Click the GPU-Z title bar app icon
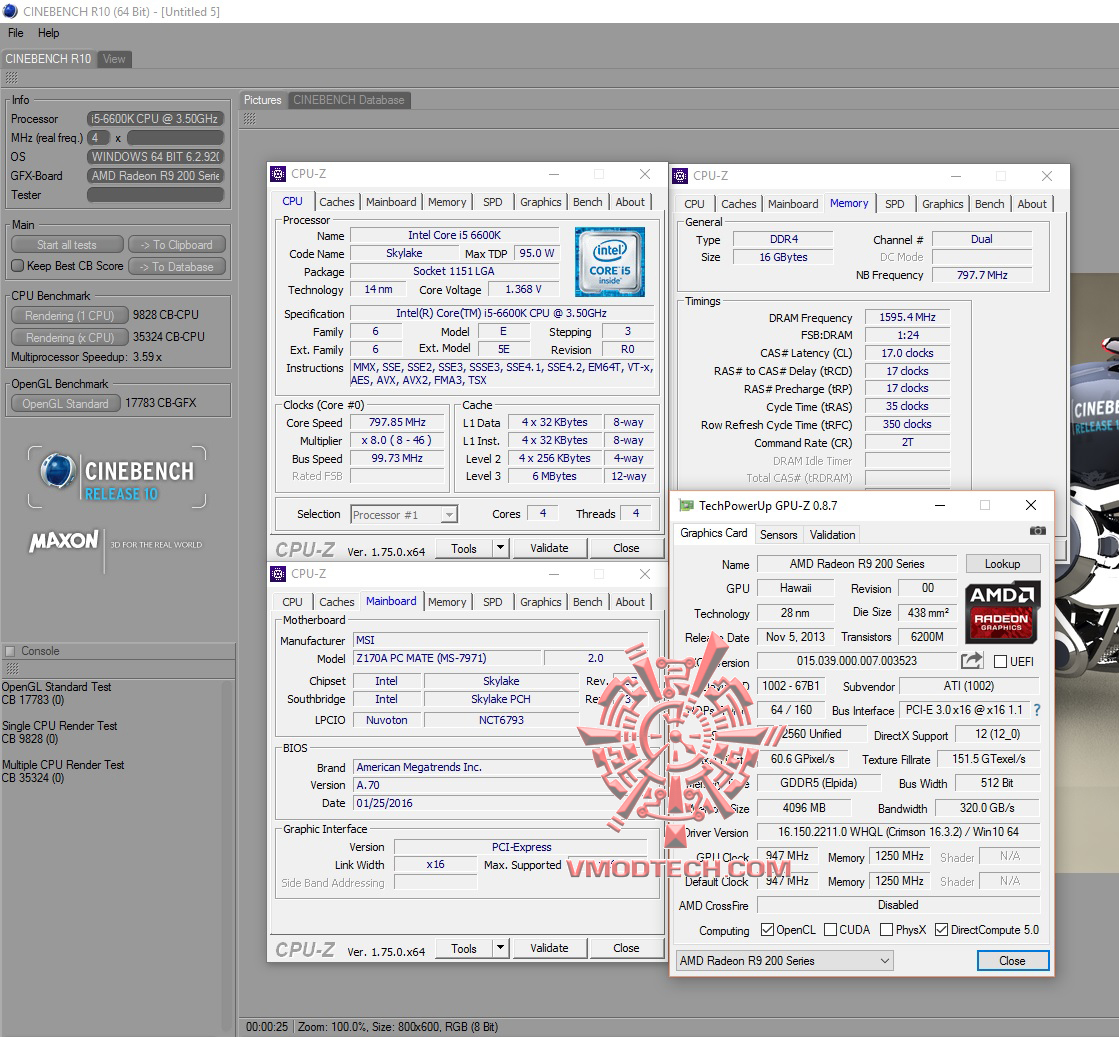1119x1037 pixels. [x=687, y=505]
